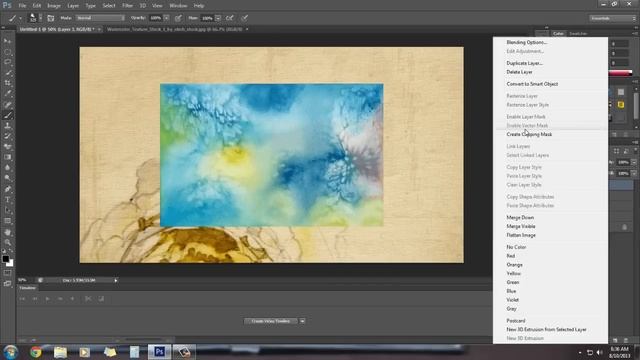Click the options bar Opacity percentage field
The height and width of the screenshot is (360, 640).
[156, 18]
